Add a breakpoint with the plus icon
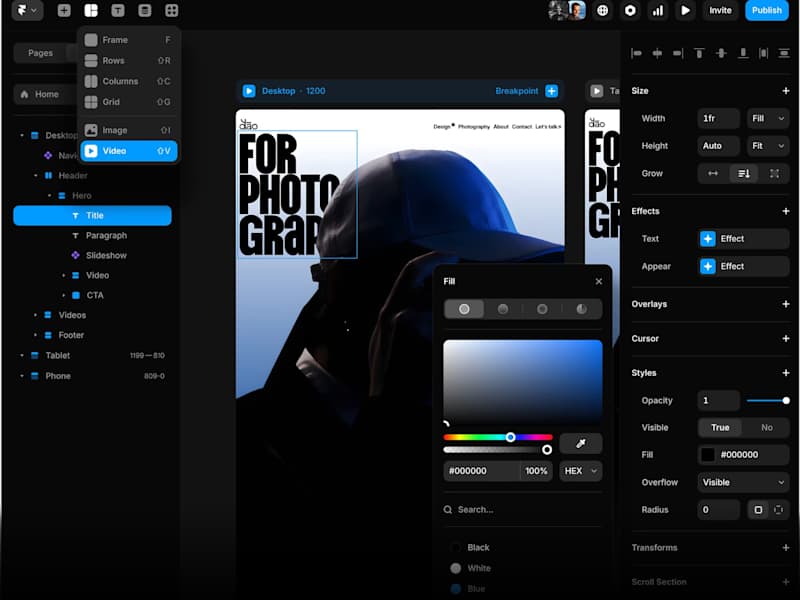Viewport: 800px width, 600px height. pyautogui.click(x=552, y=91)
